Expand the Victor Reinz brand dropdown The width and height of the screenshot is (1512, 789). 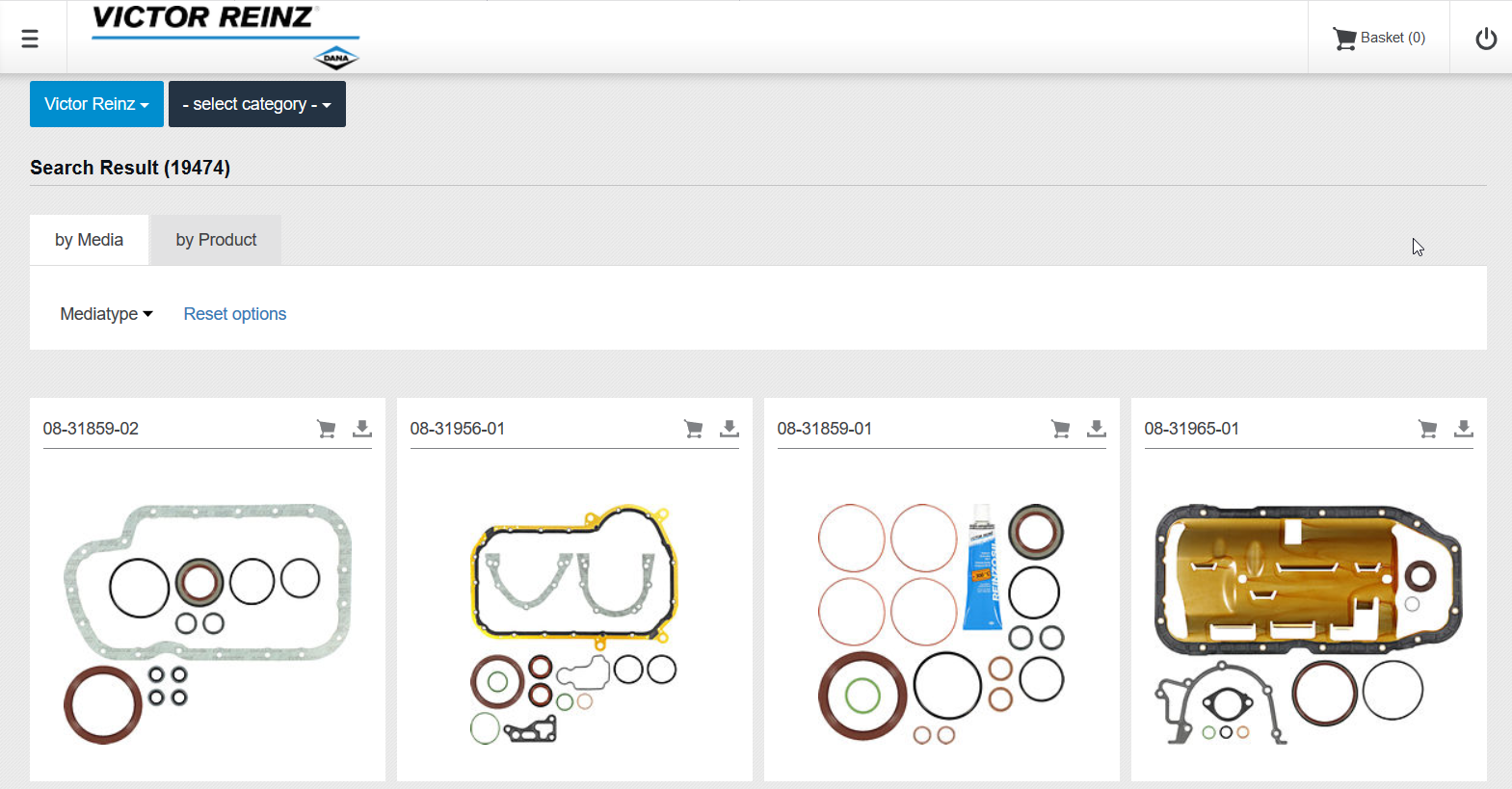point(96,104)
